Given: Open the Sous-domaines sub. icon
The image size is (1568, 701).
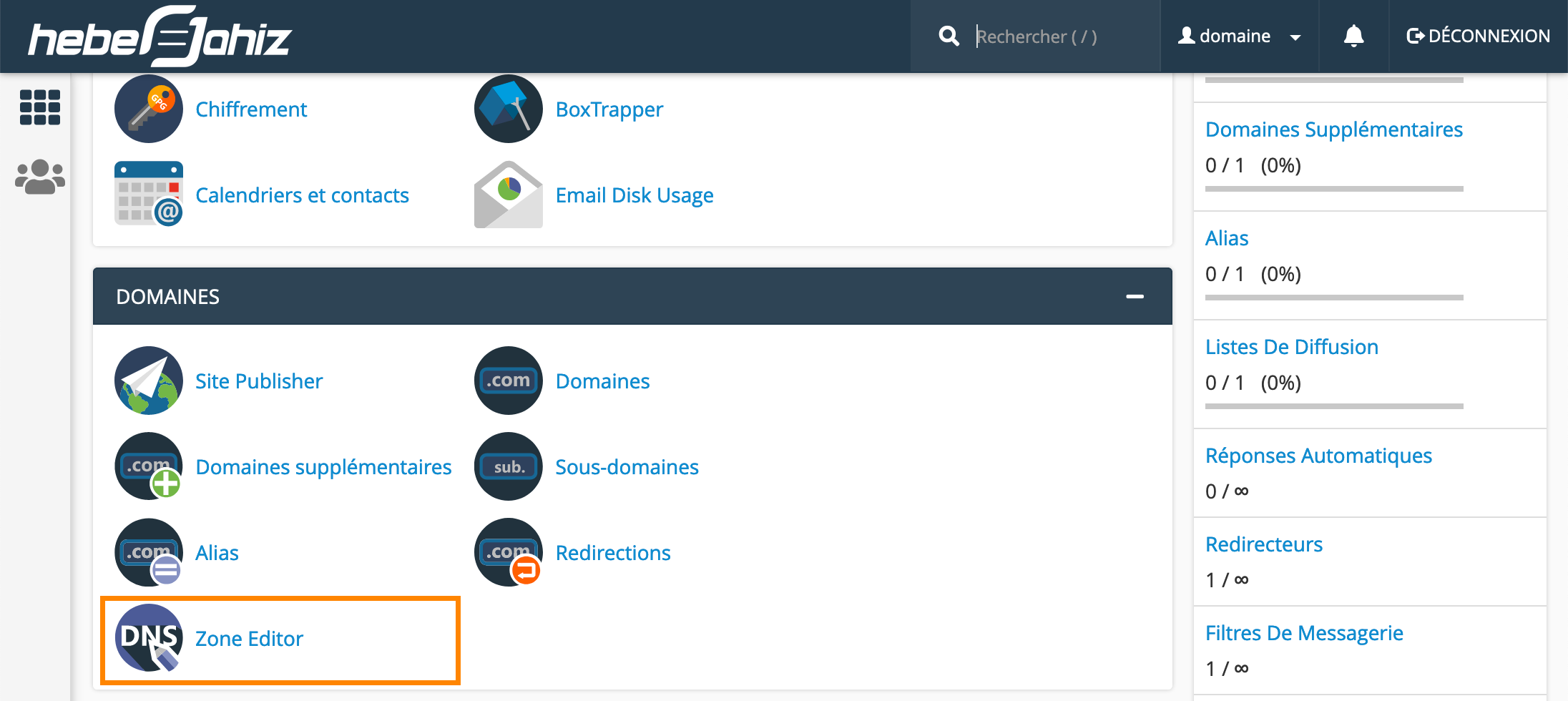Looking at the screenshot, I should 509,466.
